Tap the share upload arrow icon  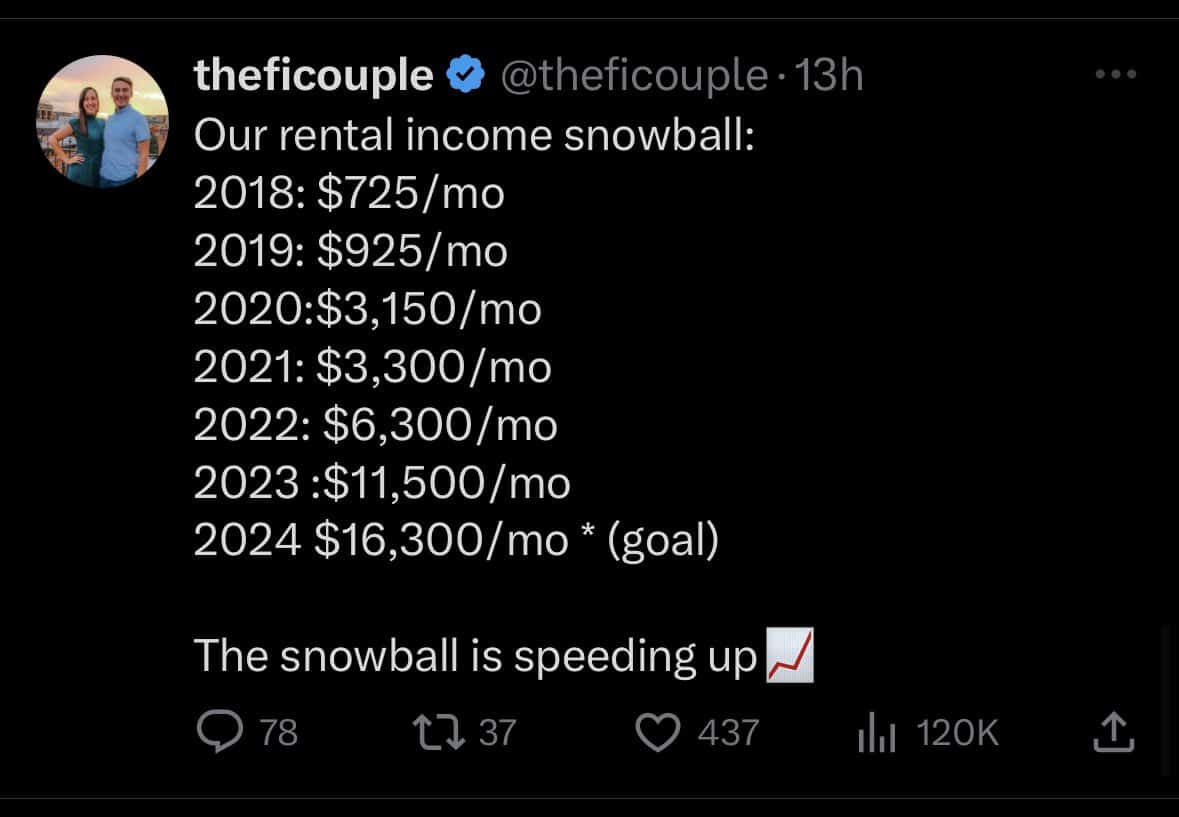point(1113,734)
